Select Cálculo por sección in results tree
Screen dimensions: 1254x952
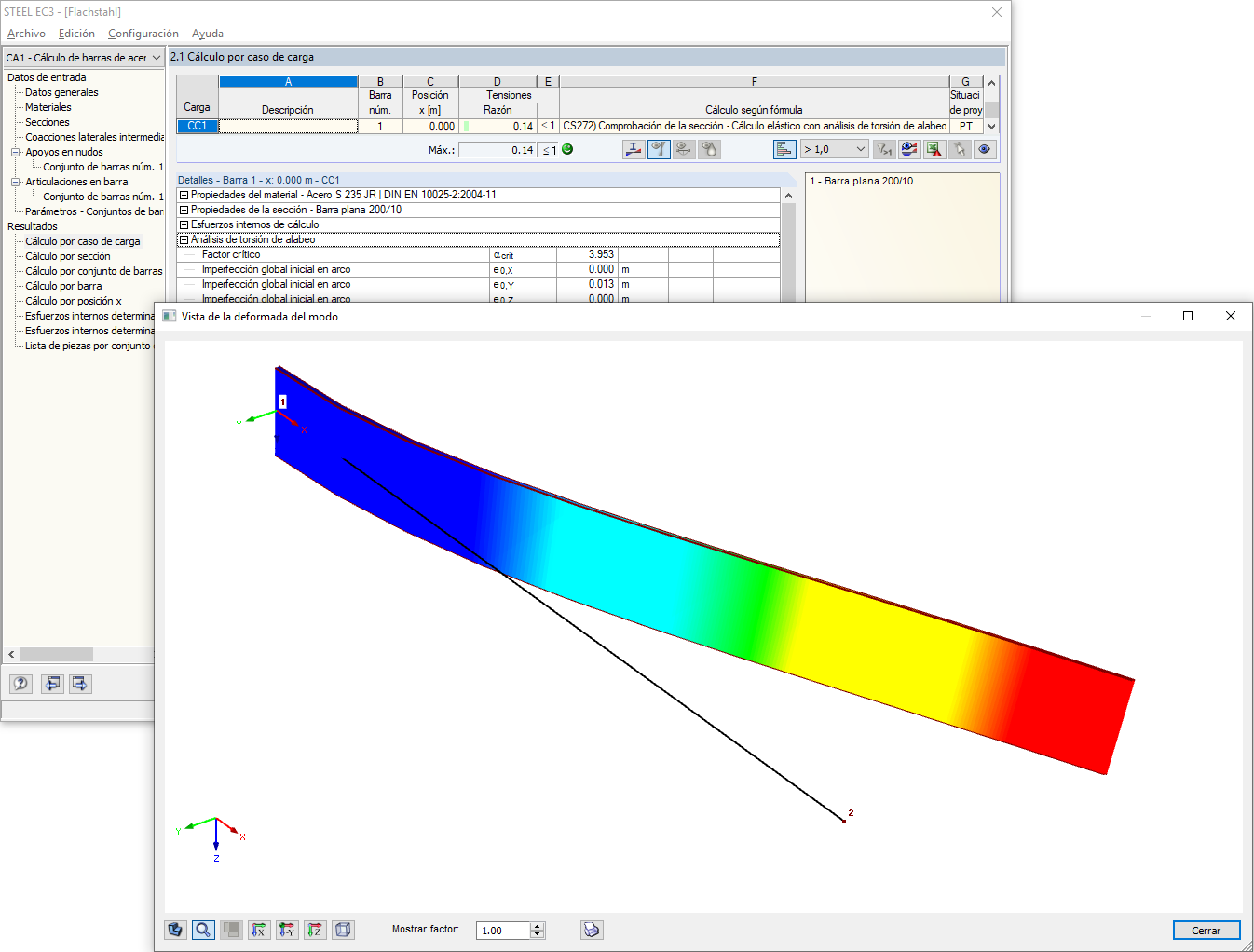(66, 255)
